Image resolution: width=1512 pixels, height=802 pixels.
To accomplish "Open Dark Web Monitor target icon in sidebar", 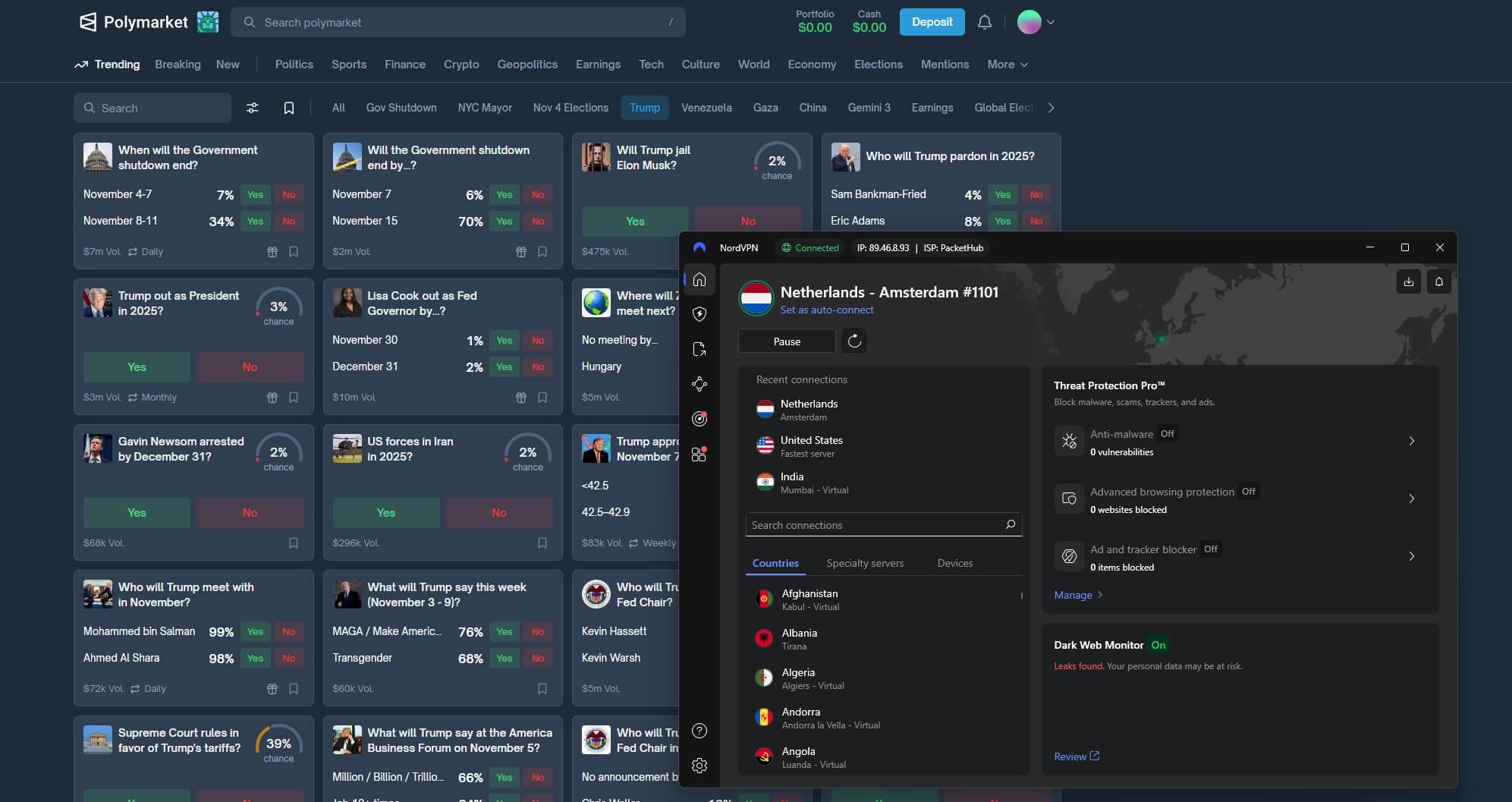I will click(x=699, y=419).
